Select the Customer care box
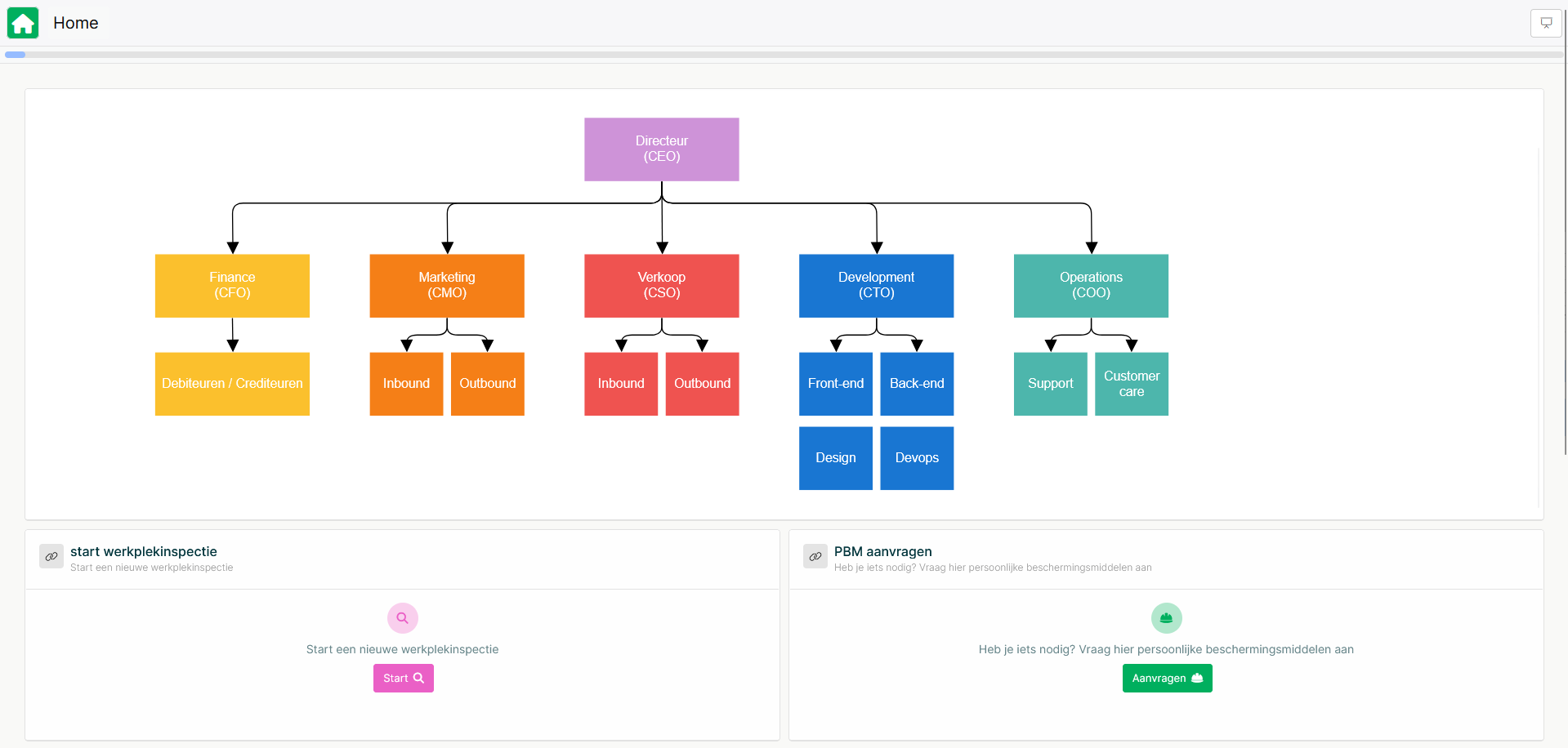 [1131, 384]
